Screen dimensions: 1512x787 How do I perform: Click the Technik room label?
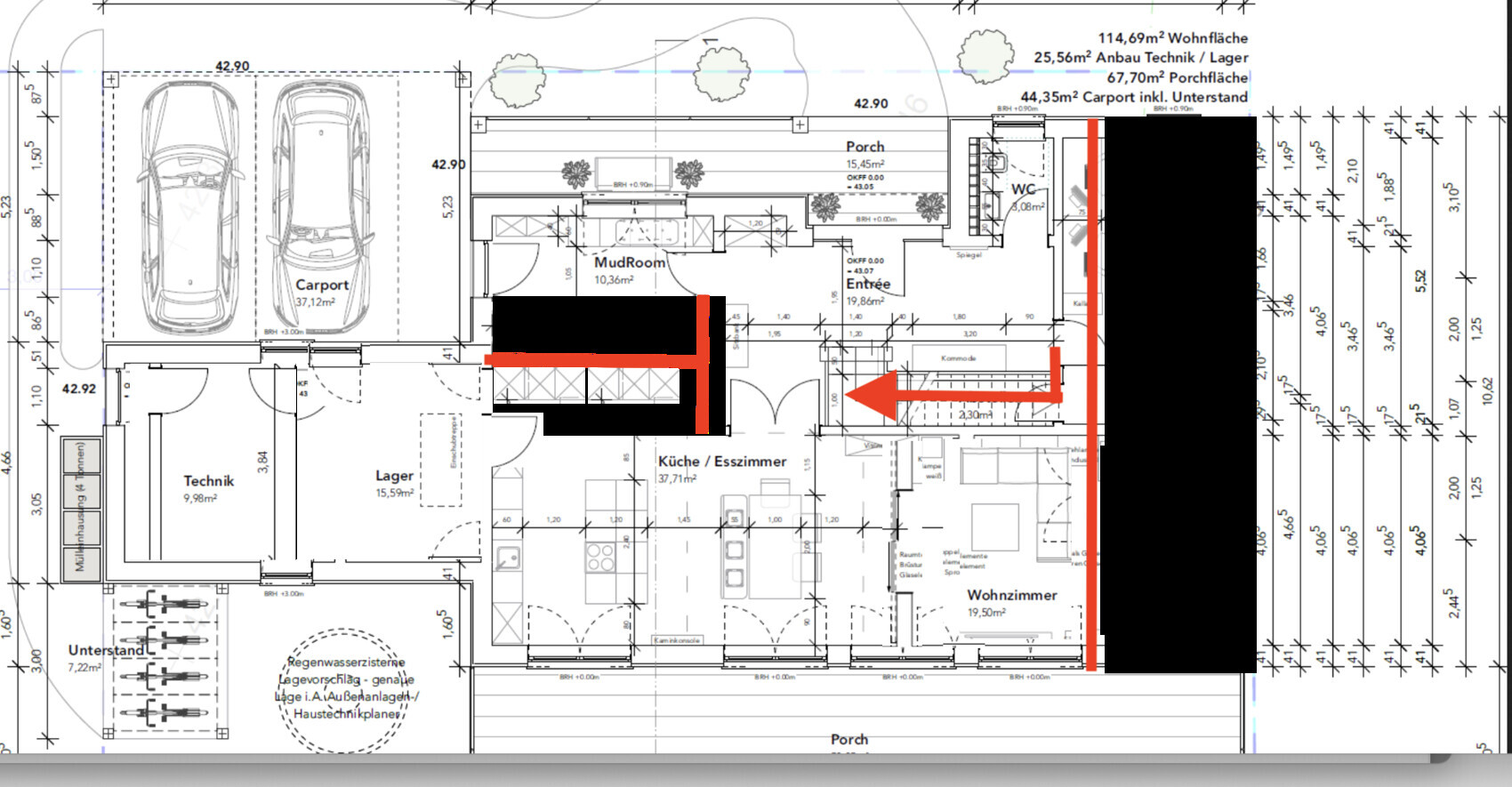tap(208, 481)
